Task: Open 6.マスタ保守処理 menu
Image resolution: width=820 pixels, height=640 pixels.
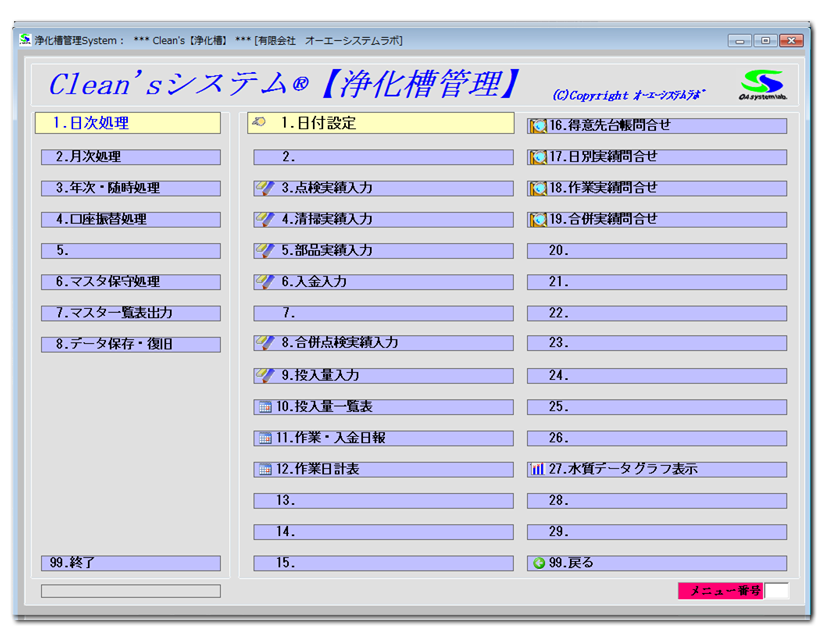Action: [x=131, y=282]
